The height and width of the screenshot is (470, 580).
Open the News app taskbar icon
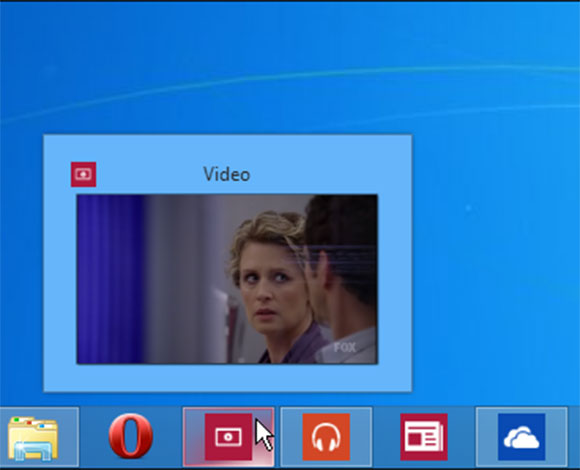point(424,437)
